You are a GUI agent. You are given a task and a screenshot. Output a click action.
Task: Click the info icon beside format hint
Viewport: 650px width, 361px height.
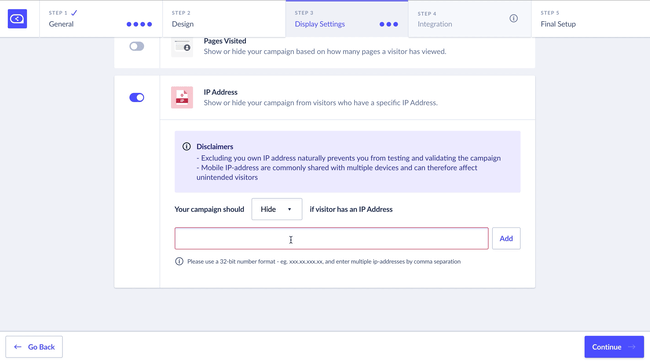179,261
